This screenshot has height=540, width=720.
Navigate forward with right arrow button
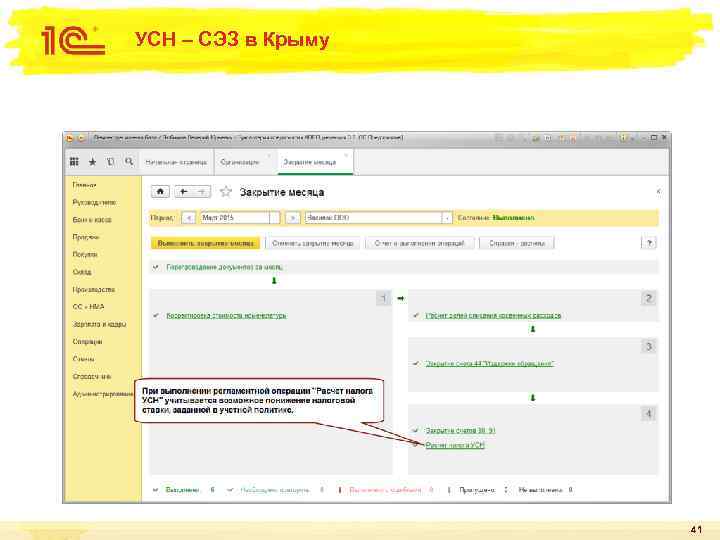point(202,191)
